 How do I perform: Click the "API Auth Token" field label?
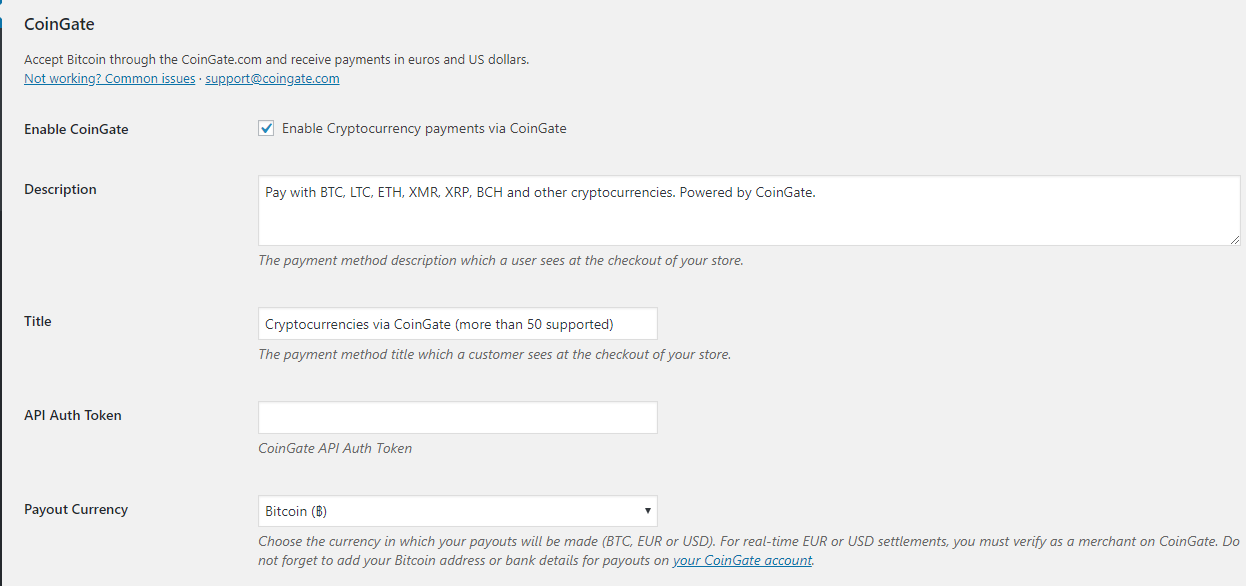73,415
